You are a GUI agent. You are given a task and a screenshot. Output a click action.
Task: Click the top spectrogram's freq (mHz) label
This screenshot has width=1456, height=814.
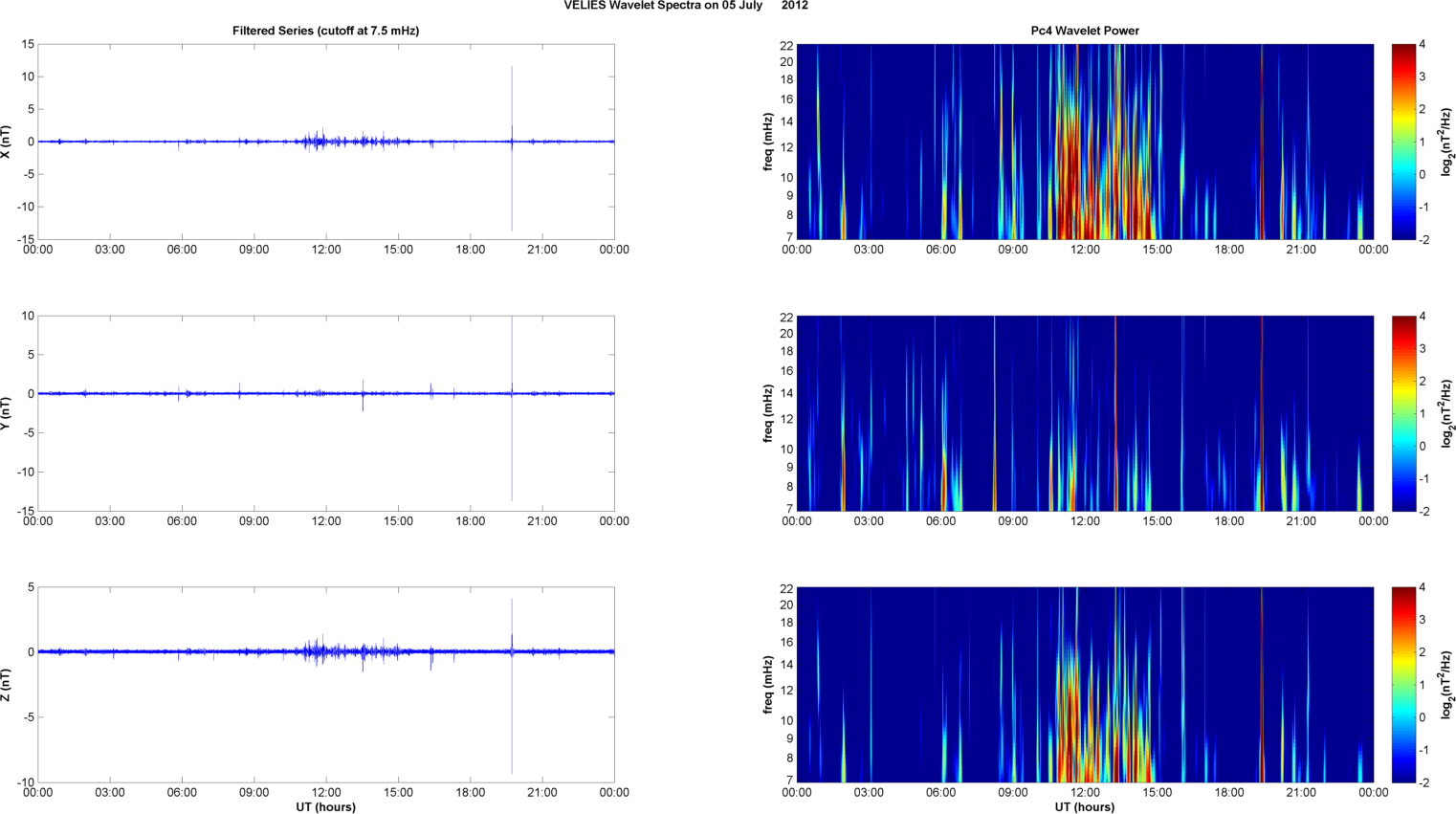click(x=768, y=142)
